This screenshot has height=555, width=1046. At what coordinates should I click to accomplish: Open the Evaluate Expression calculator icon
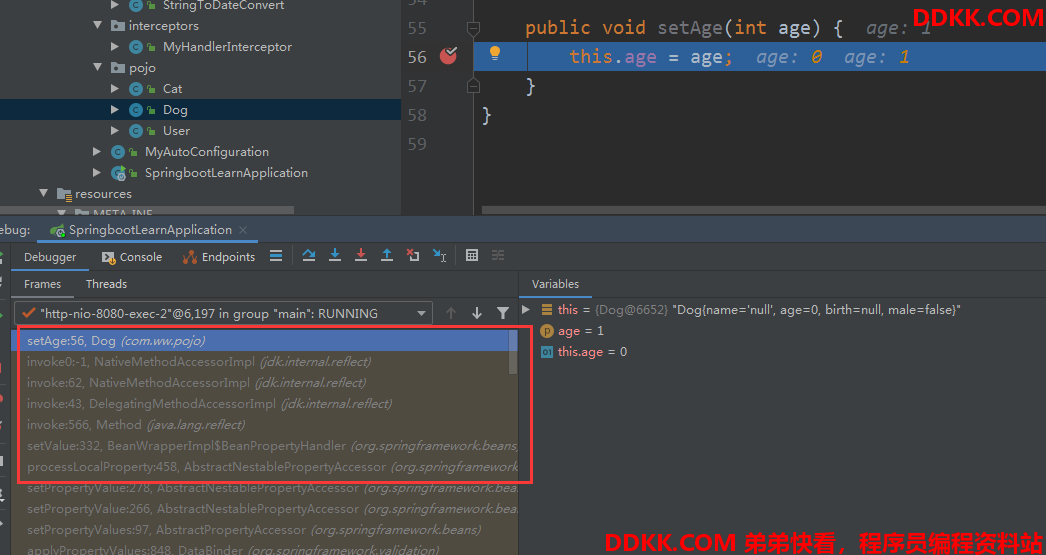tap(472, 256)
